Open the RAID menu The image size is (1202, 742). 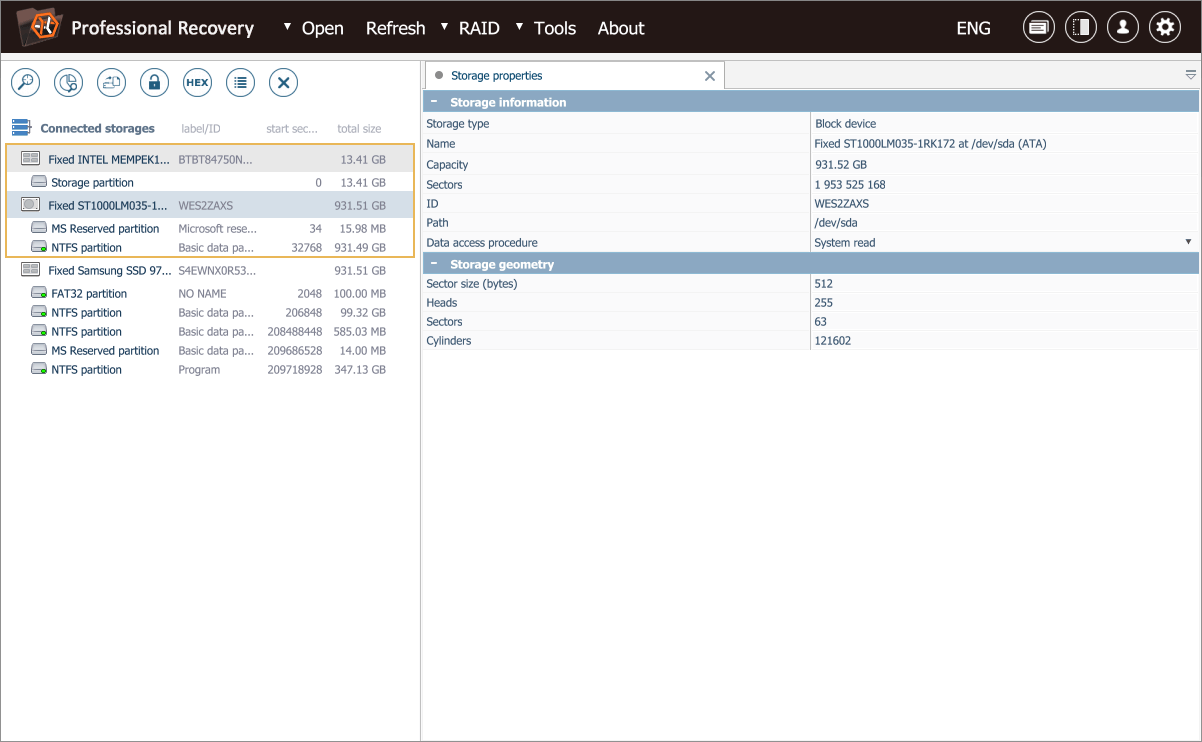pyautogui.click(x=479, y=28)
